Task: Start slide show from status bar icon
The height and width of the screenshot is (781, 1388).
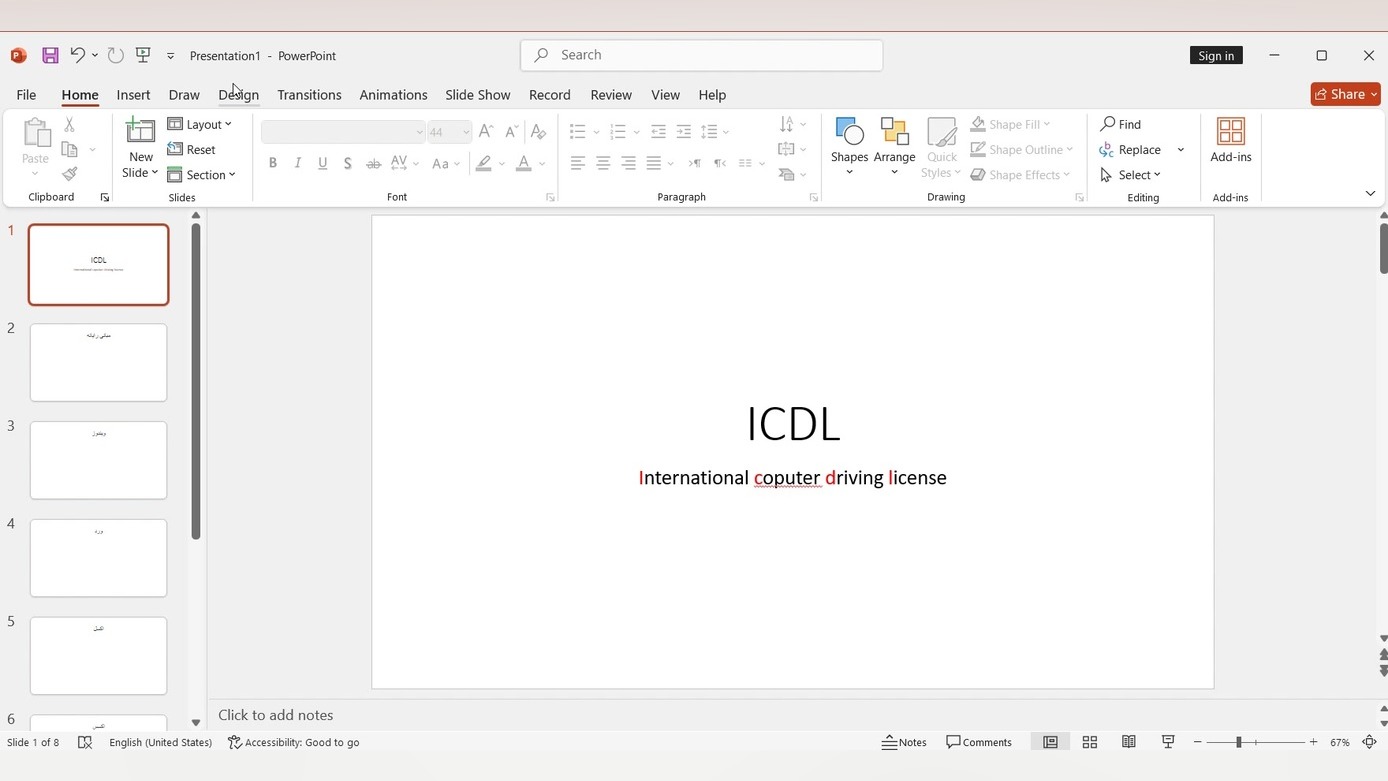Action: tap(1167, 742)
